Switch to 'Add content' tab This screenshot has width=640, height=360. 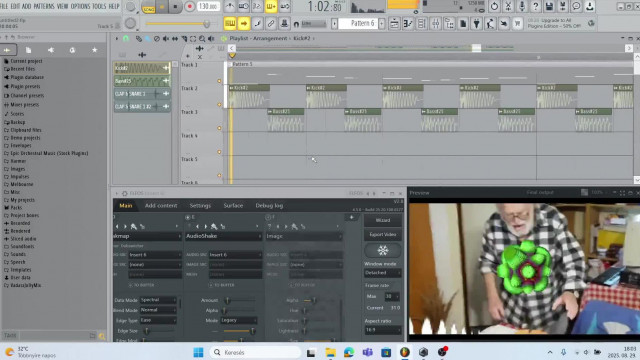(x=161, y=206)
